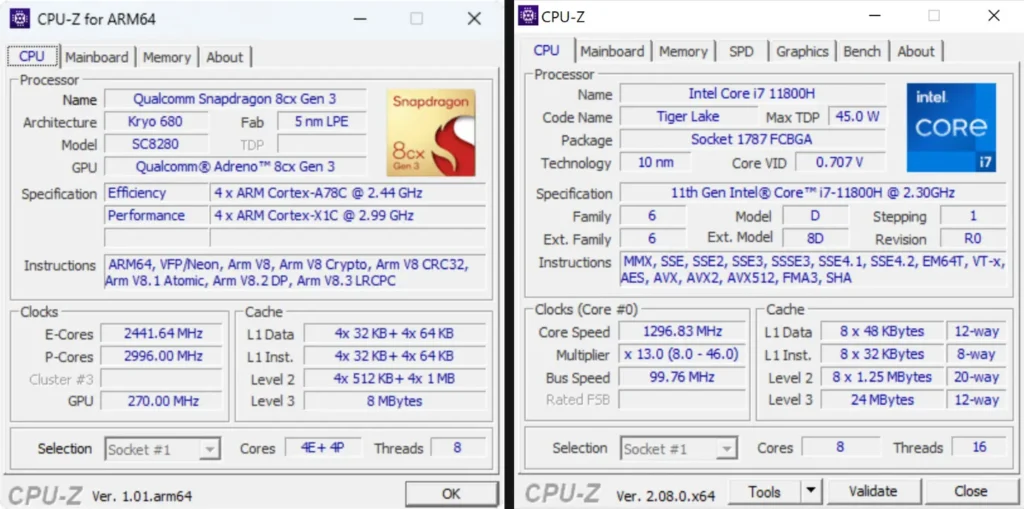
Task: Click the Max TDP 45.0 W value
Action: point(857,117)
